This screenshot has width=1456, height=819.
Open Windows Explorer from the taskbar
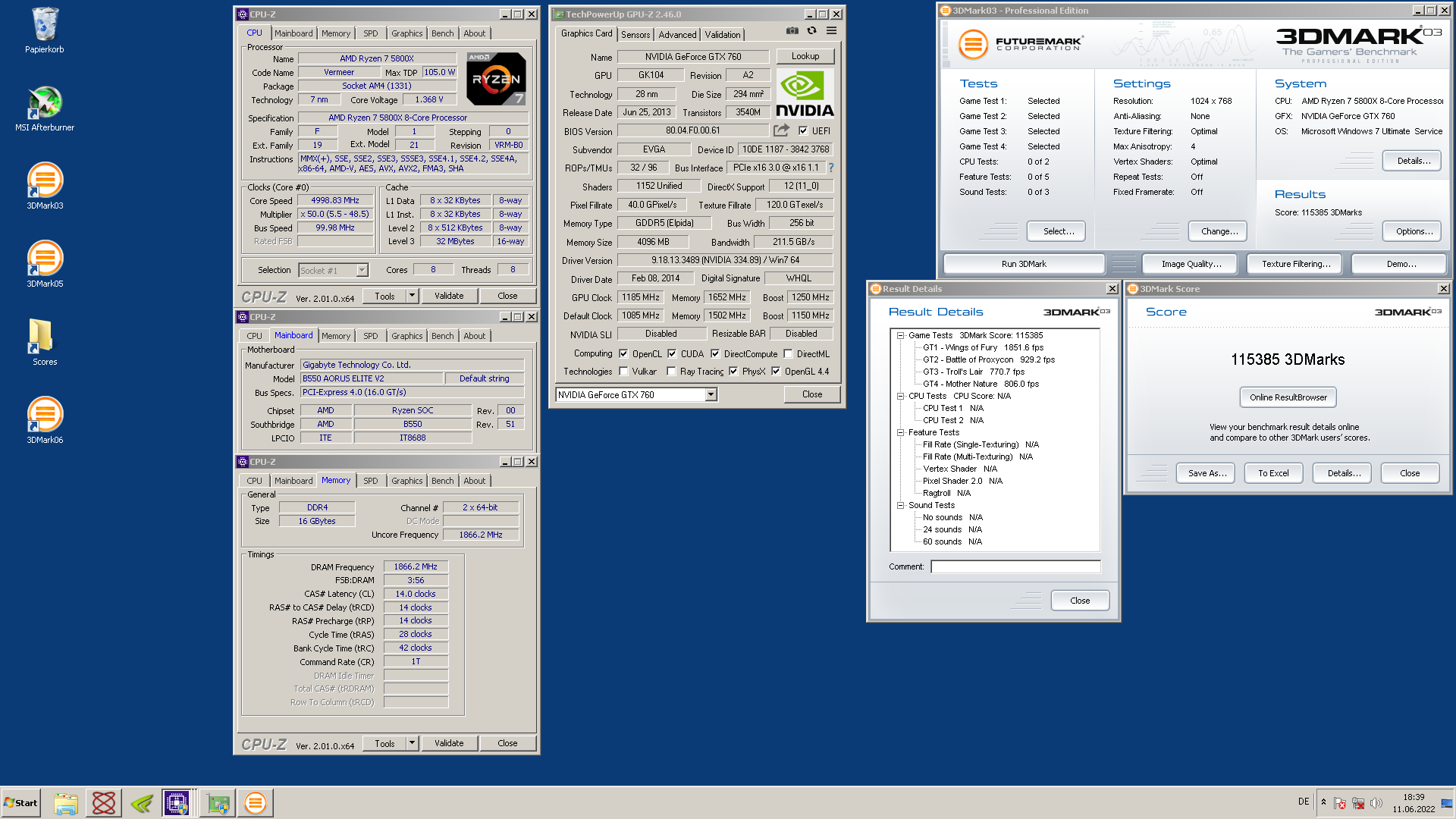pyautogui.click(x=66, y=803)
